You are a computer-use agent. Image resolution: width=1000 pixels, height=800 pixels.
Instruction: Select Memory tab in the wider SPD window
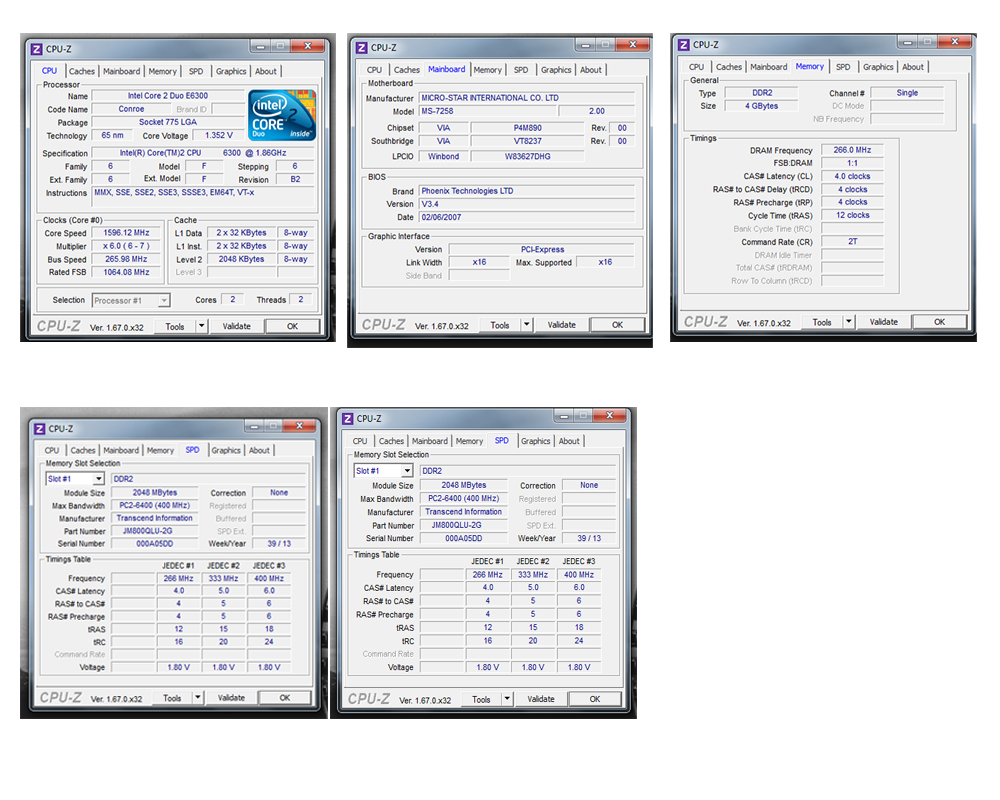pos(469,441)
